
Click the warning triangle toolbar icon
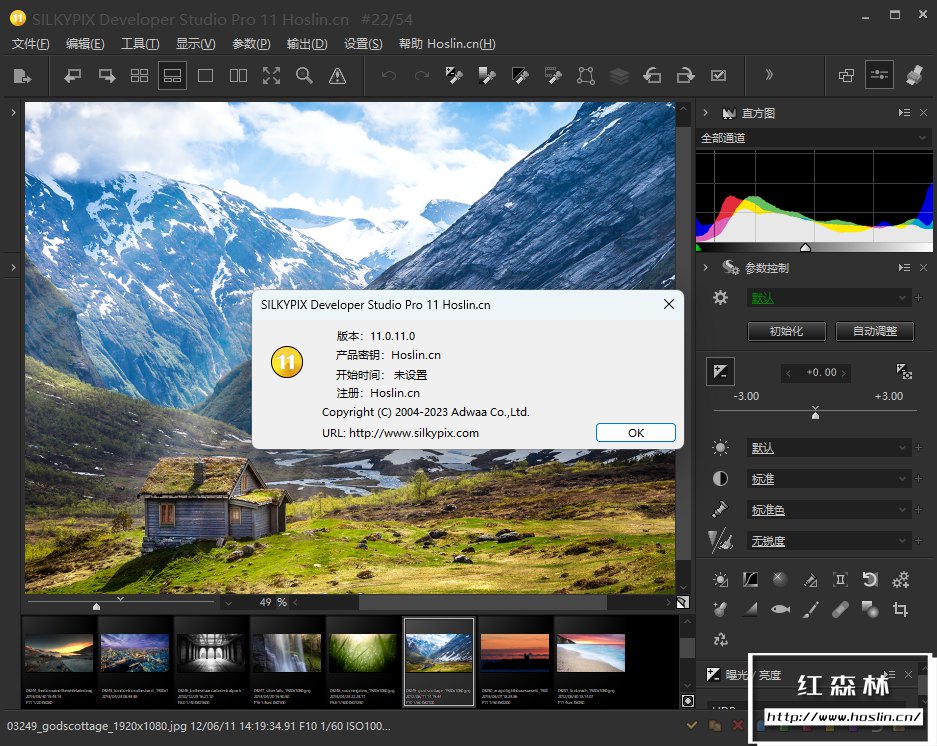point(337,75)
